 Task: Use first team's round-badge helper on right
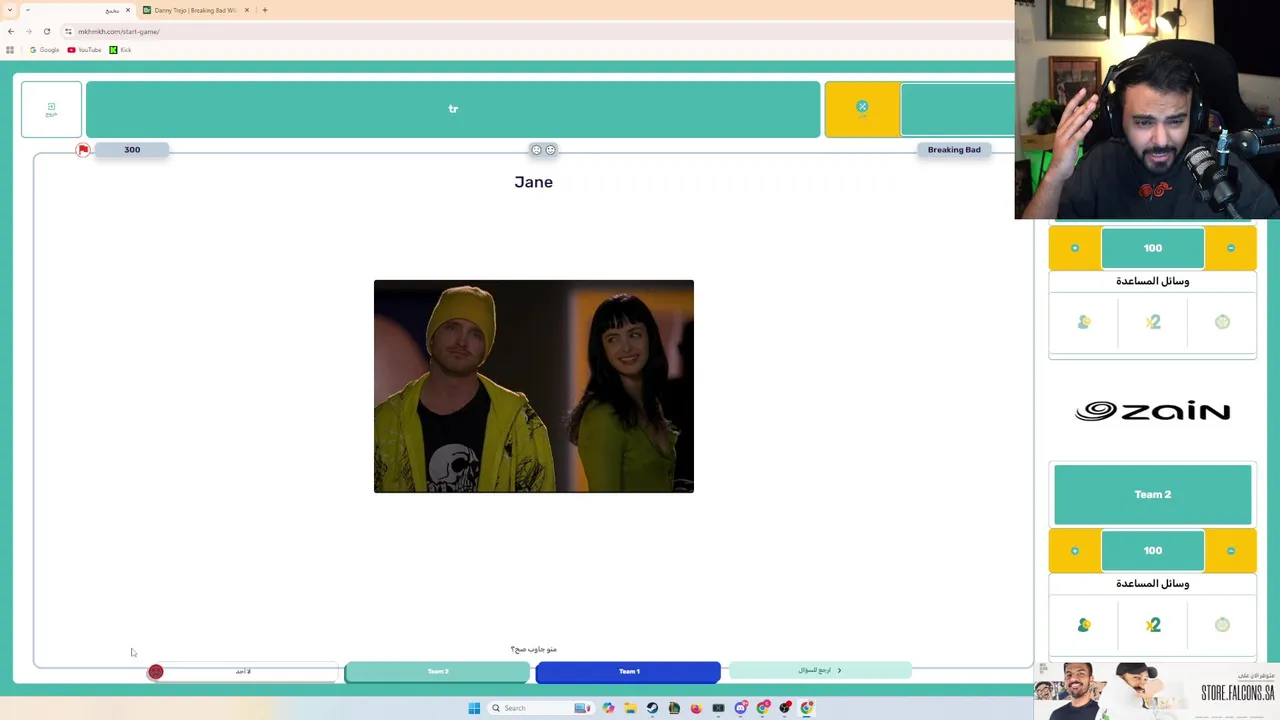[1222, 322]
